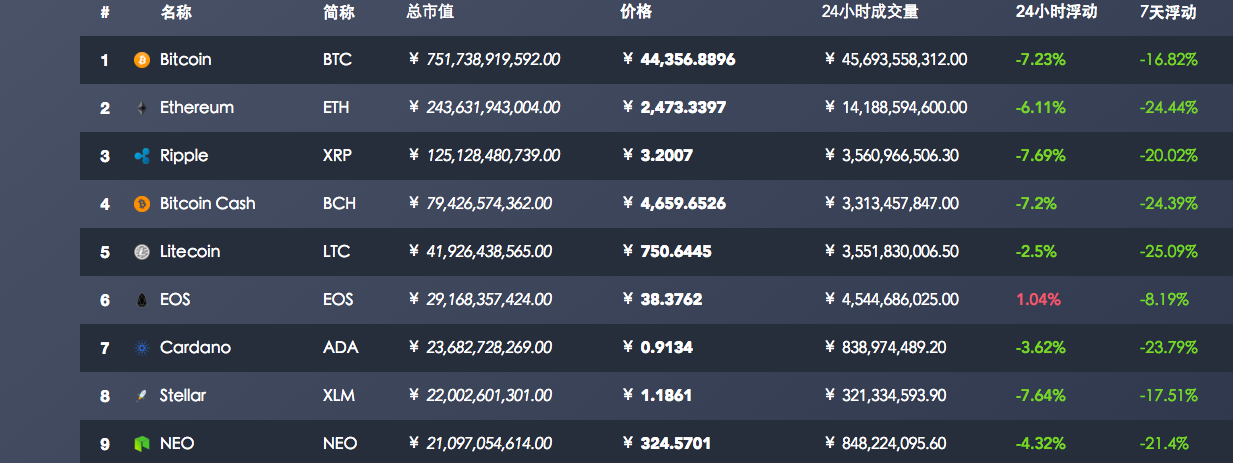Sort by the # rank column header
The image size is (1233, 463).
105,12
